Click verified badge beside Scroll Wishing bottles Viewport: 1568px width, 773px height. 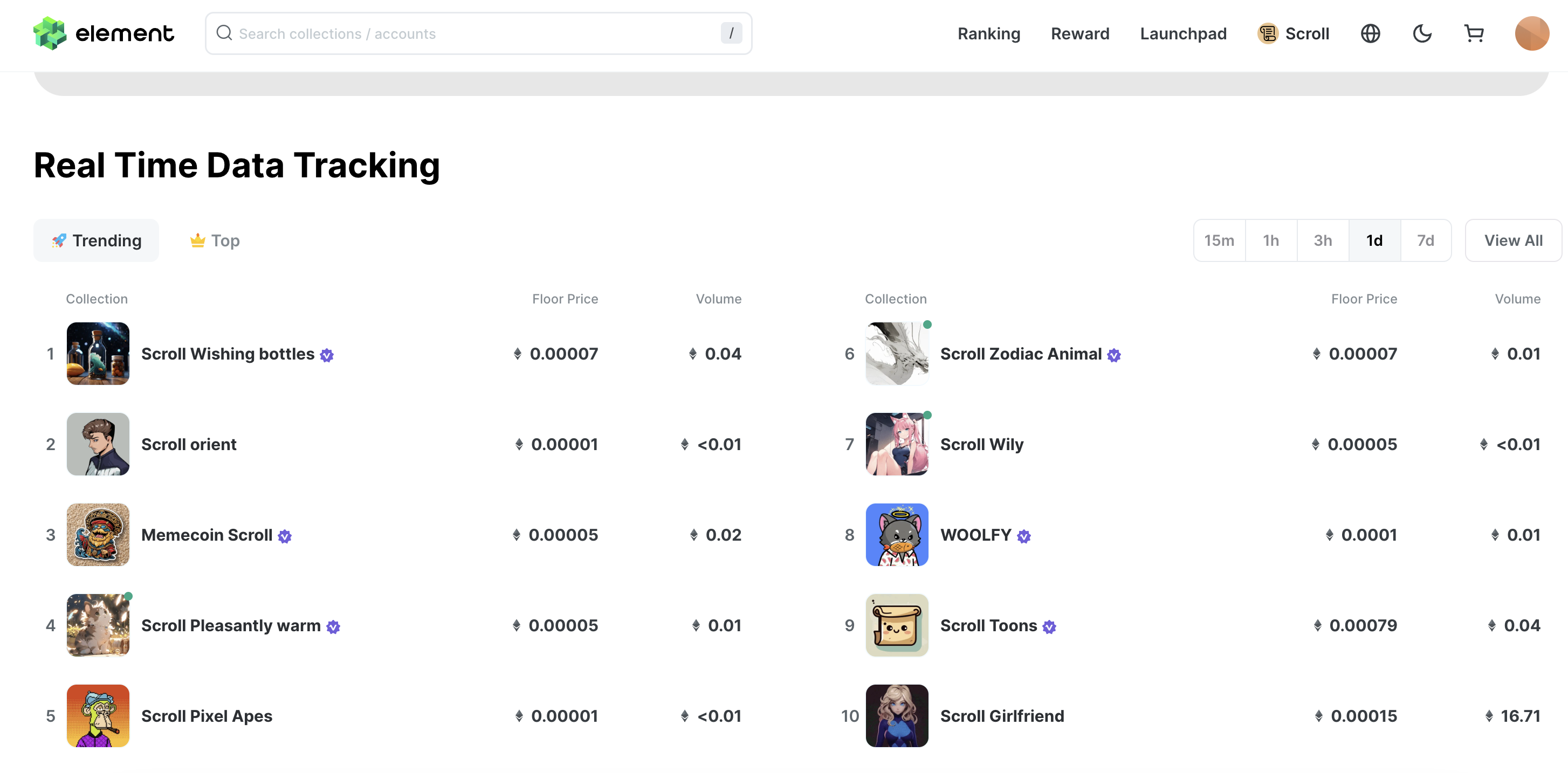pyautogui.click(x=327, y=355)
